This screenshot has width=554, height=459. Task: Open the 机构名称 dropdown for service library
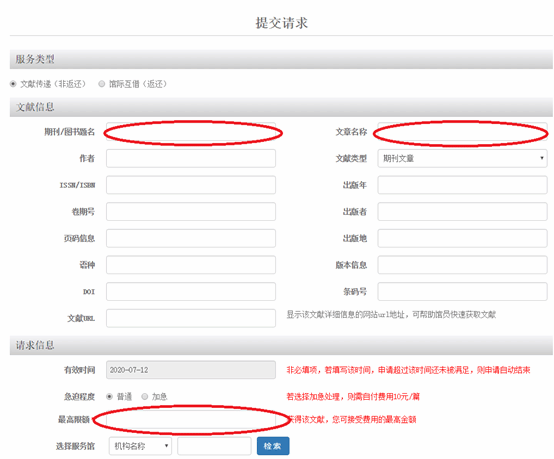pyautogui.click(x=140, y=446)
